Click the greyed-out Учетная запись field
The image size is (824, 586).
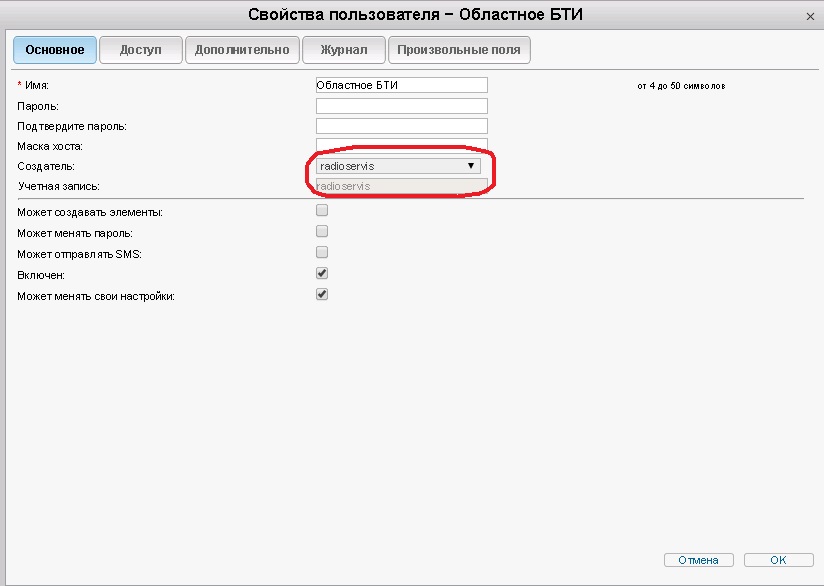tap(400, 186)
